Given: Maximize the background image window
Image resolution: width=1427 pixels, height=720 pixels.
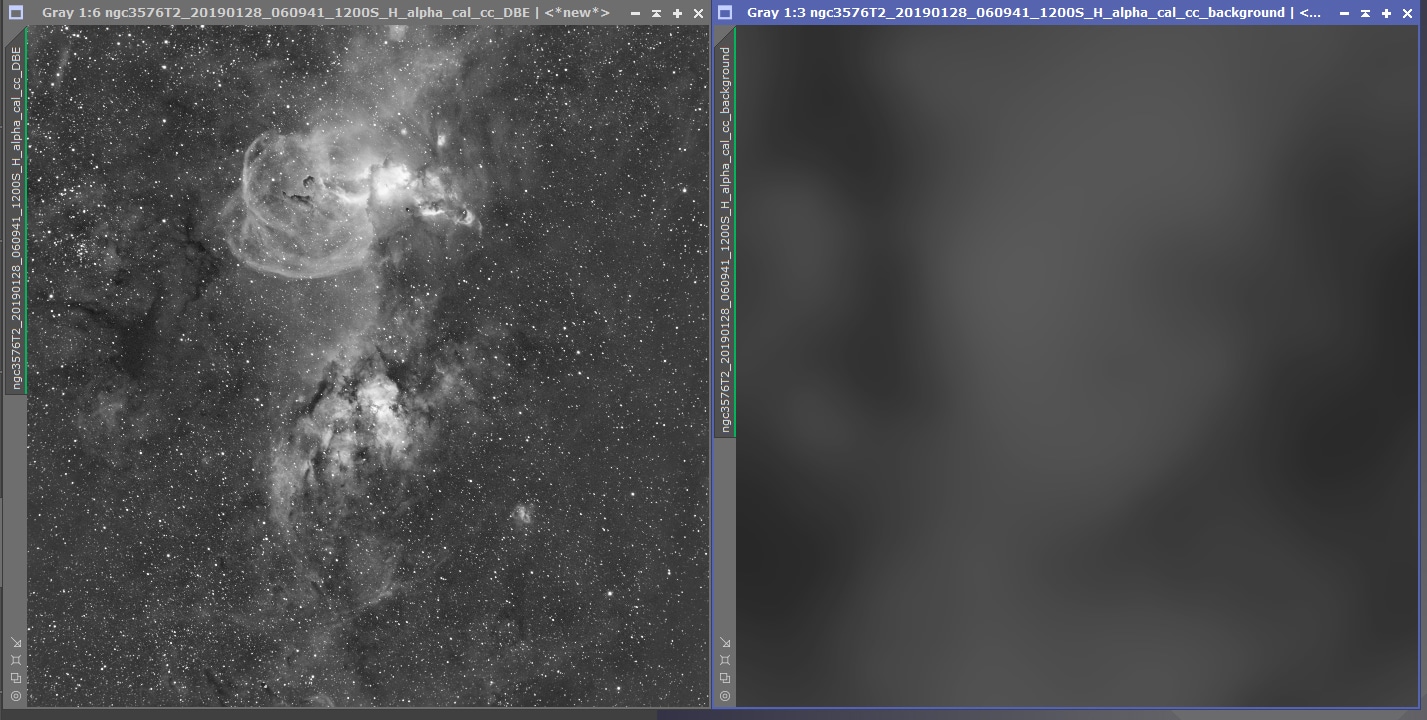Looking at the screenshot, I should click(1386, 13).
